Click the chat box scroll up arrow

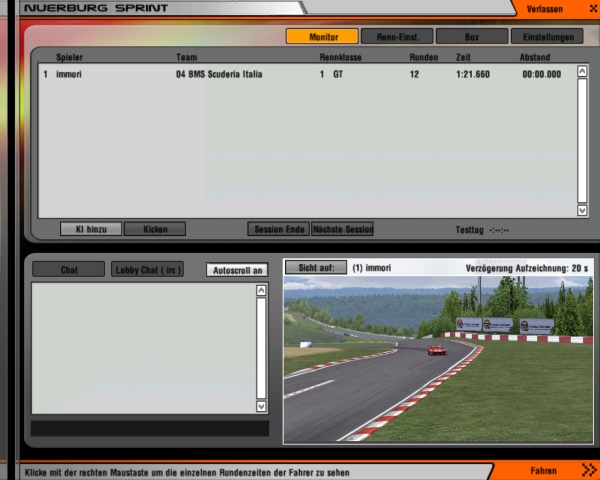[x=262, y=291]
